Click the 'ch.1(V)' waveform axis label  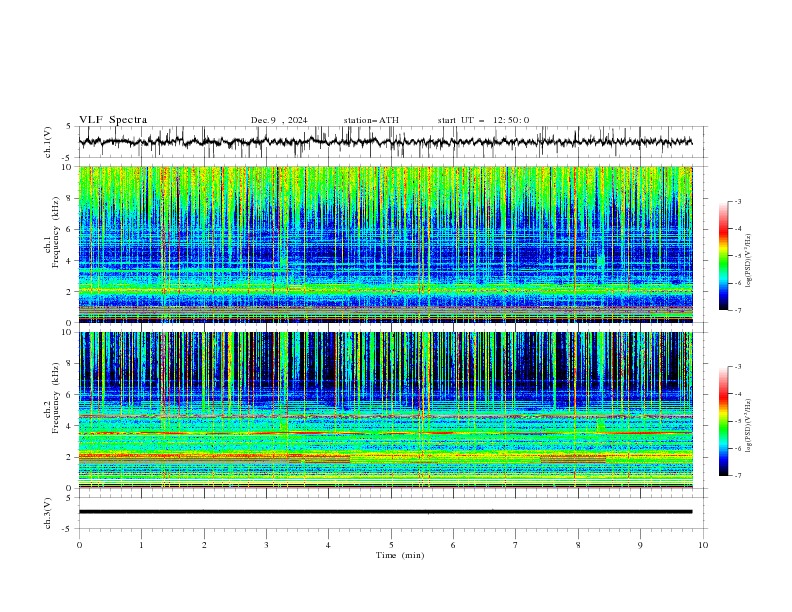(x=48, y=142)
